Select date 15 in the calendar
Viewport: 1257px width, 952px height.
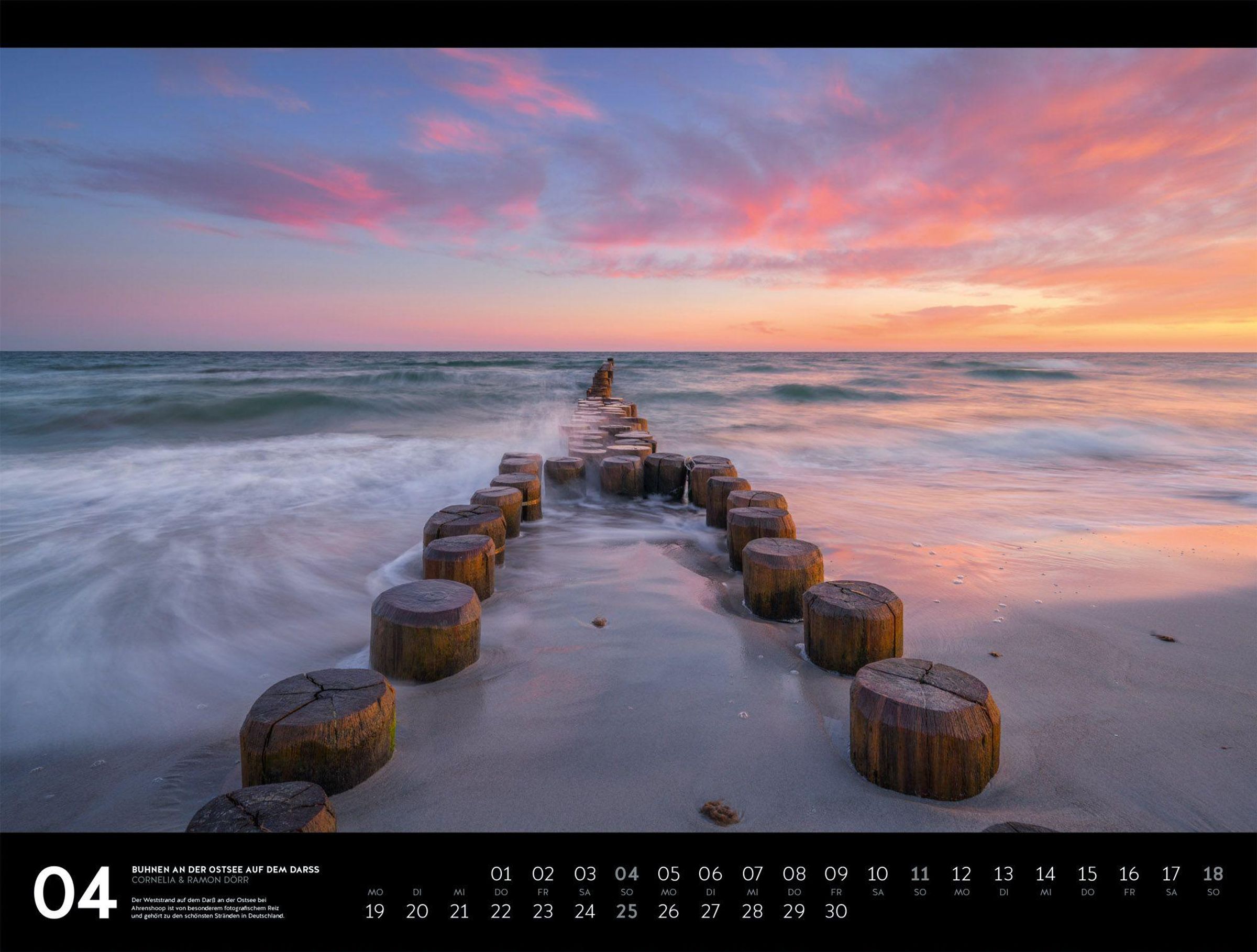click(1087, 873)
